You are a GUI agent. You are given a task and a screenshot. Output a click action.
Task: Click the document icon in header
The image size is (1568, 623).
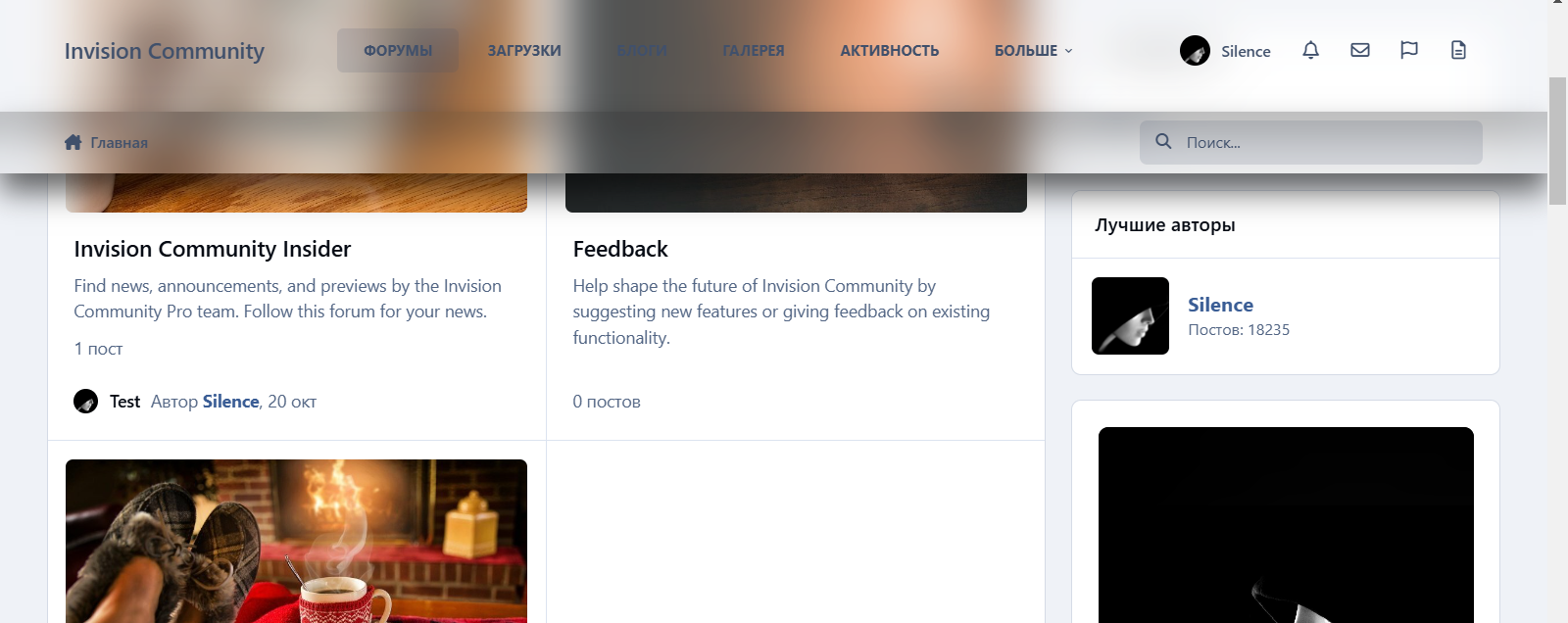[x=1458, y=50]
